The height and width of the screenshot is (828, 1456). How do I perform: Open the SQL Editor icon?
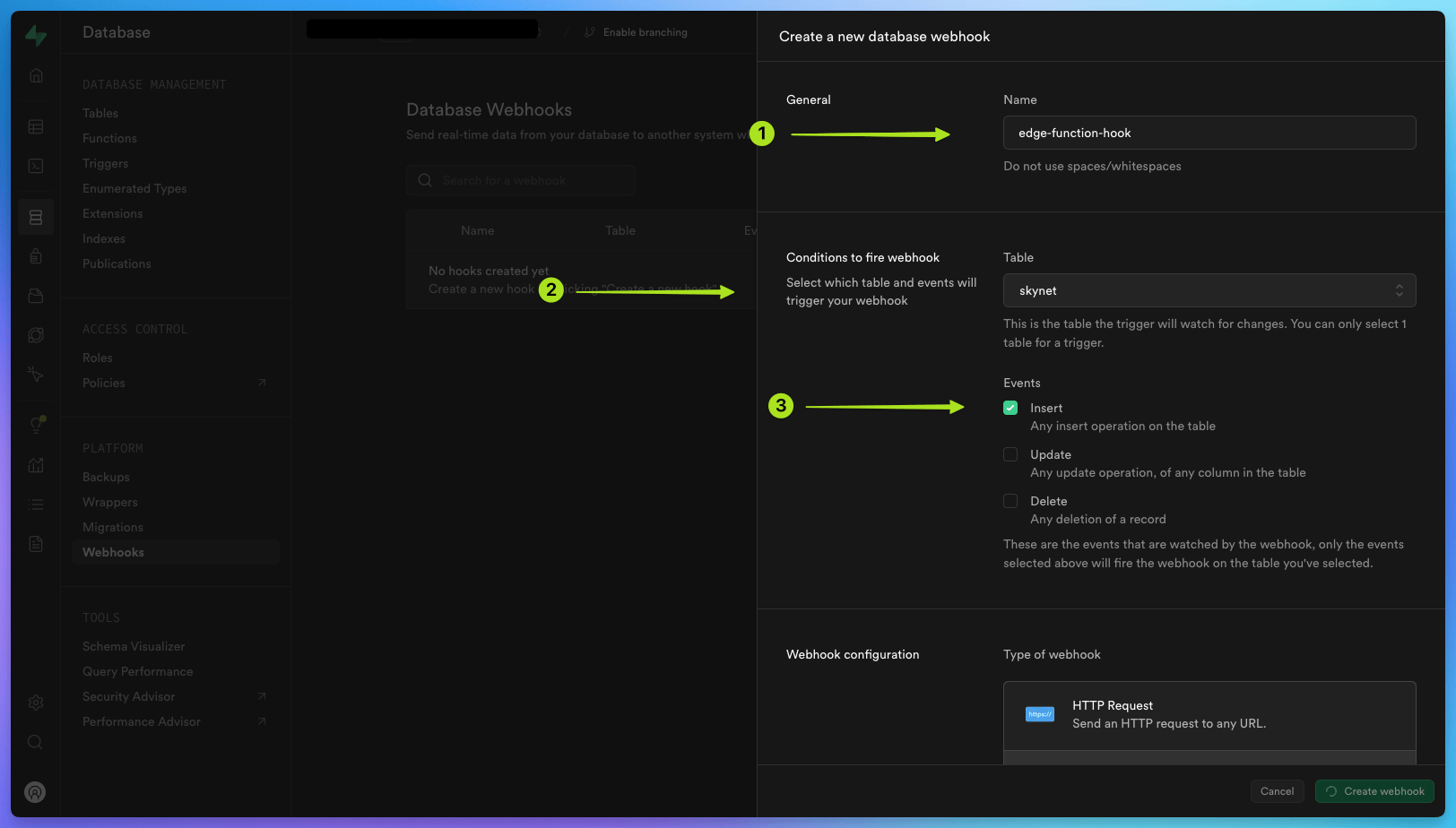tap(36, 166)
